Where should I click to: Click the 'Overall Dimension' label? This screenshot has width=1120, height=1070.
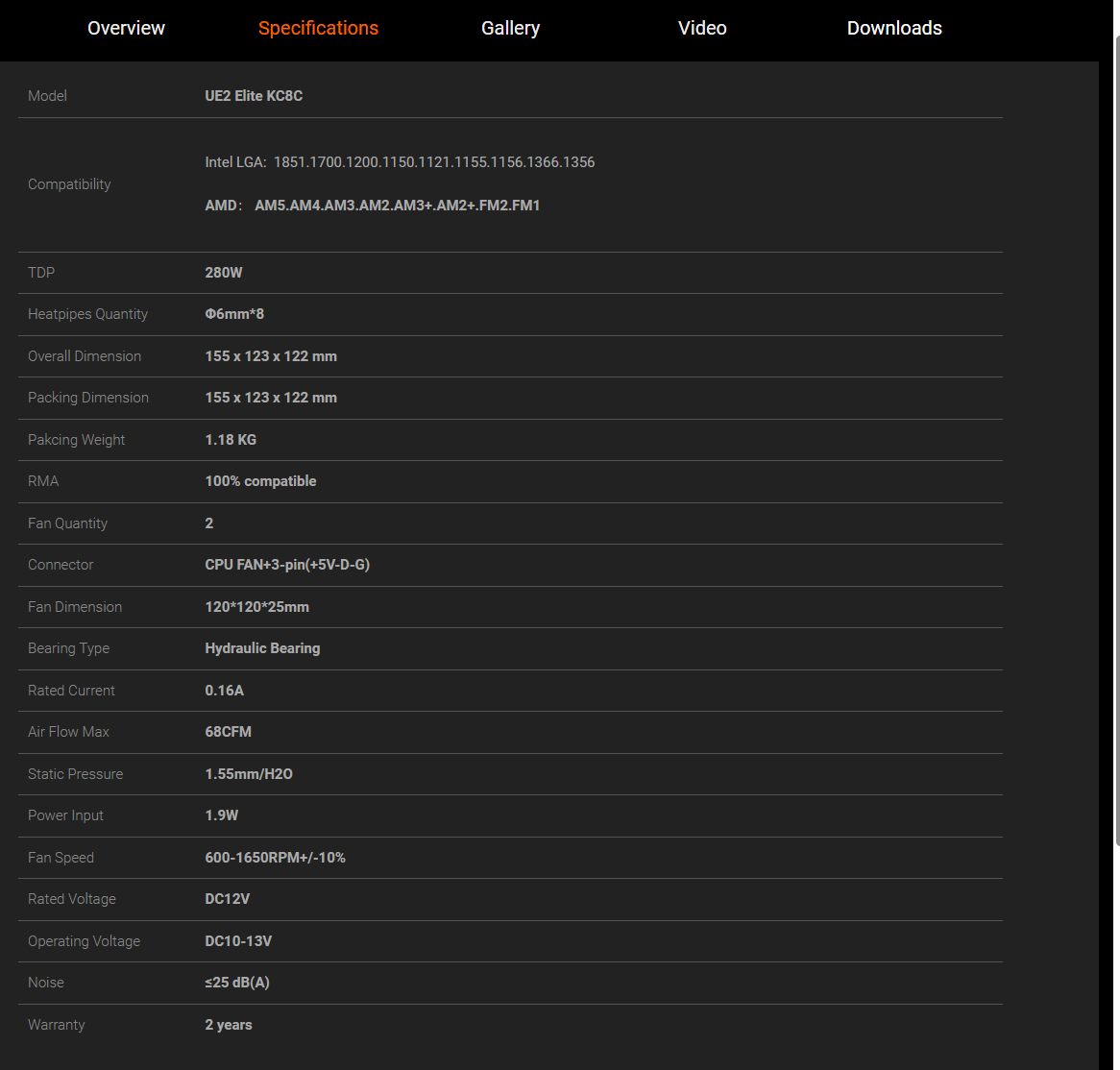point(85,356)
